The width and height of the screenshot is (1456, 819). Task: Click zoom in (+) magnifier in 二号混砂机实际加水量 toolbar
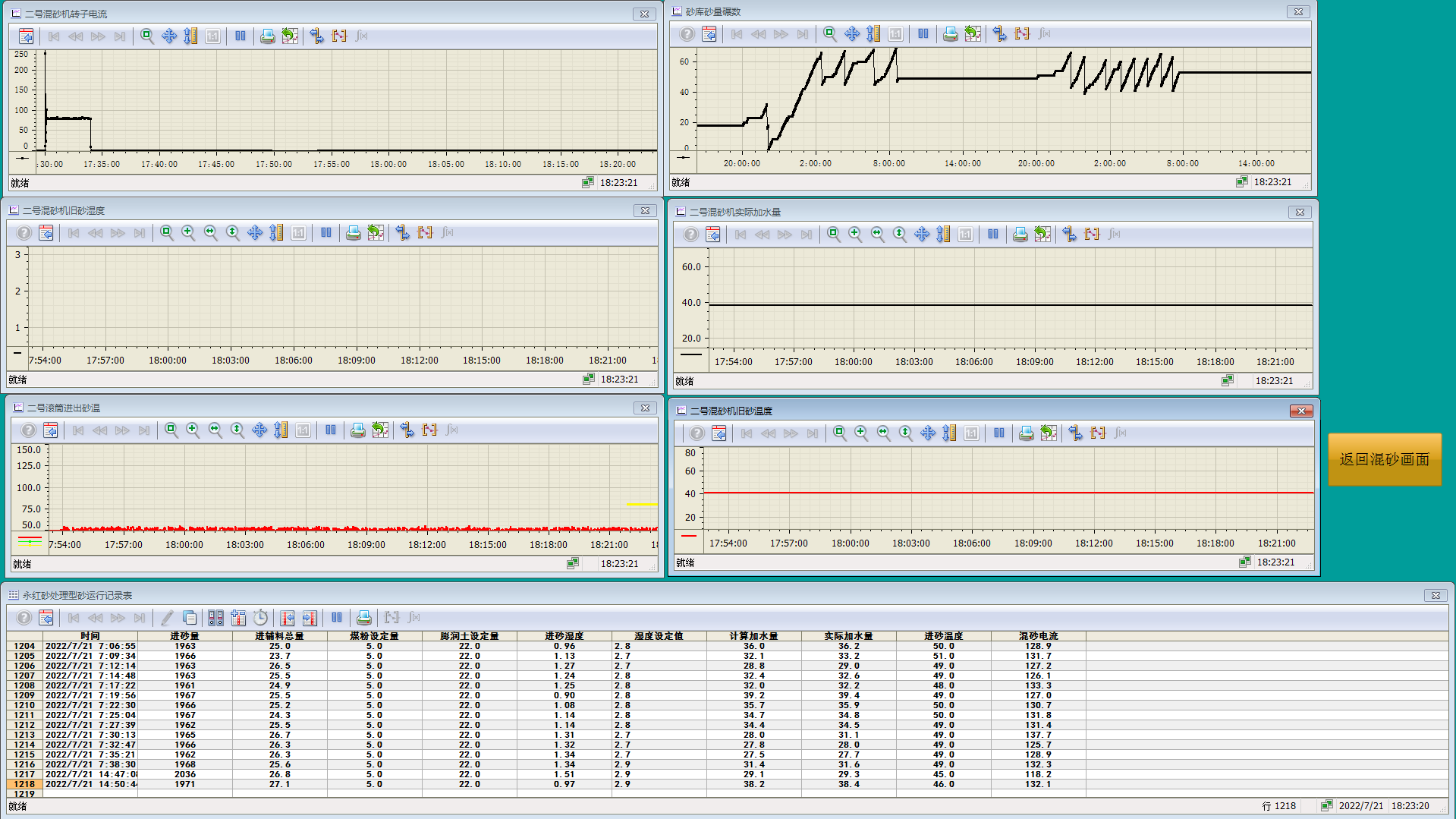point(855,235)
